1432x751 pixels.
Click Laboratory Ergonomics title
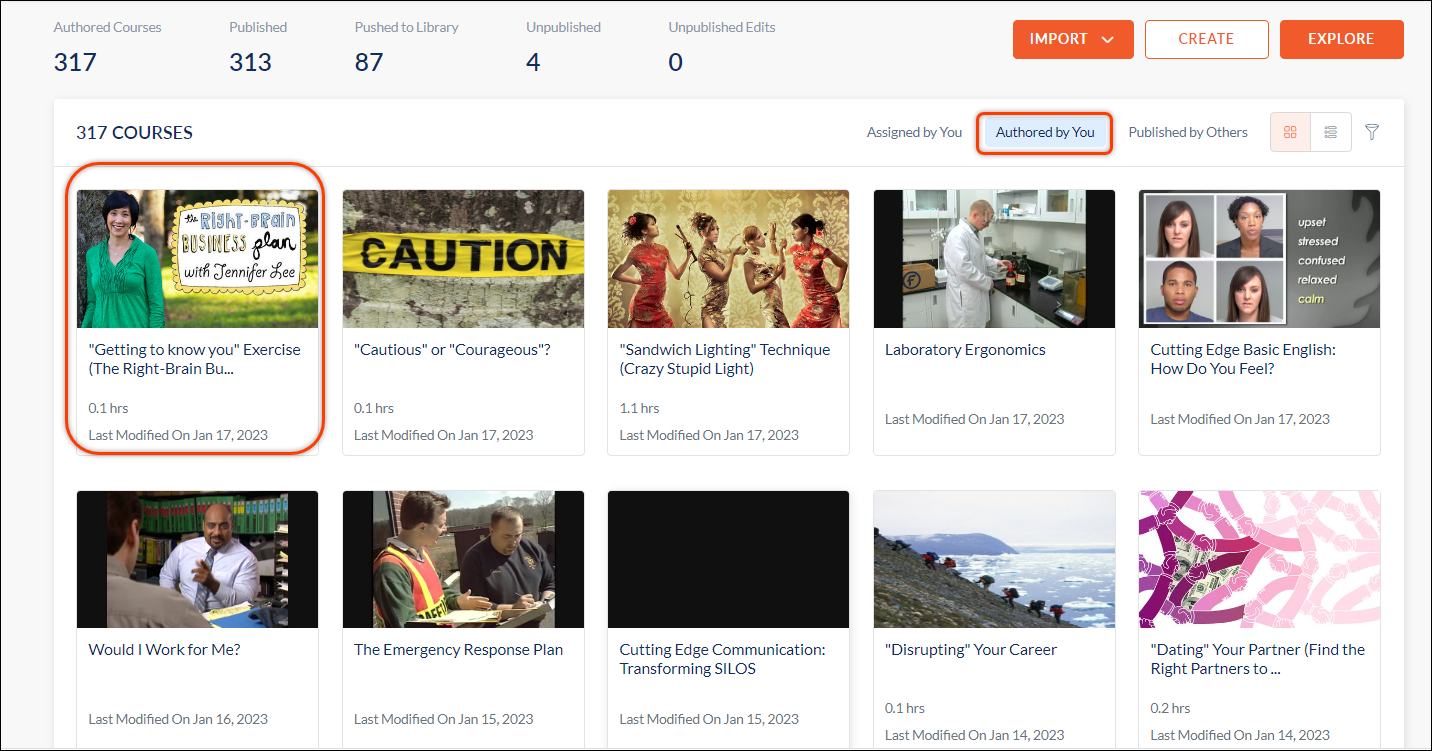[x=965, y=350]
